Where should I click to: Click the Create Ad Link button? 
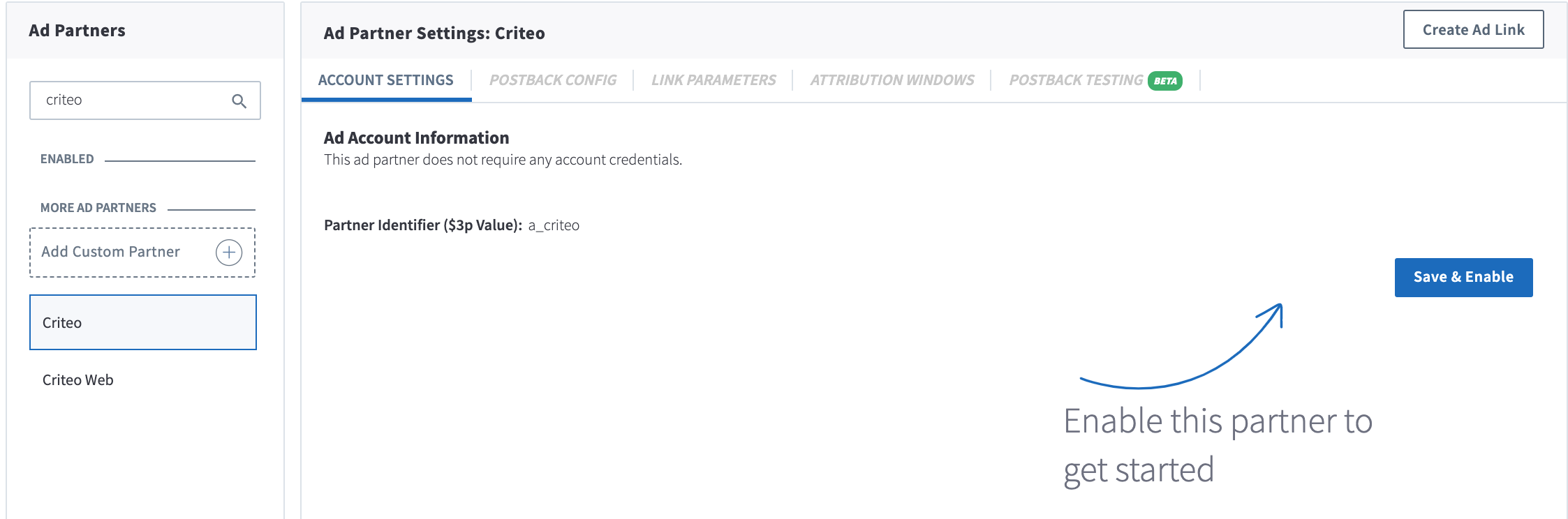click(x=1473, y=29)
